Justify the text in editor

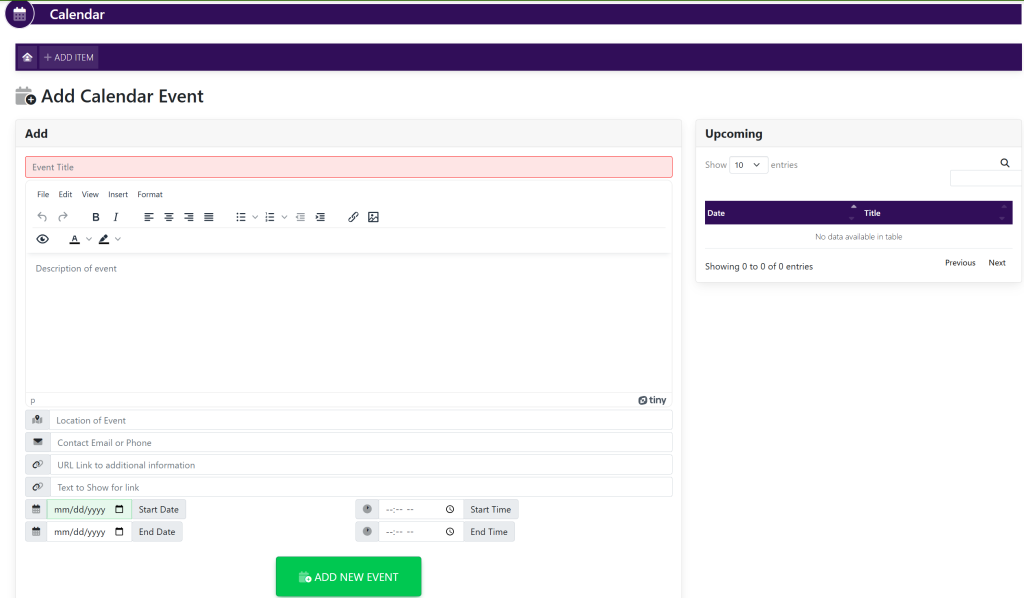click(x=209, y=217)
